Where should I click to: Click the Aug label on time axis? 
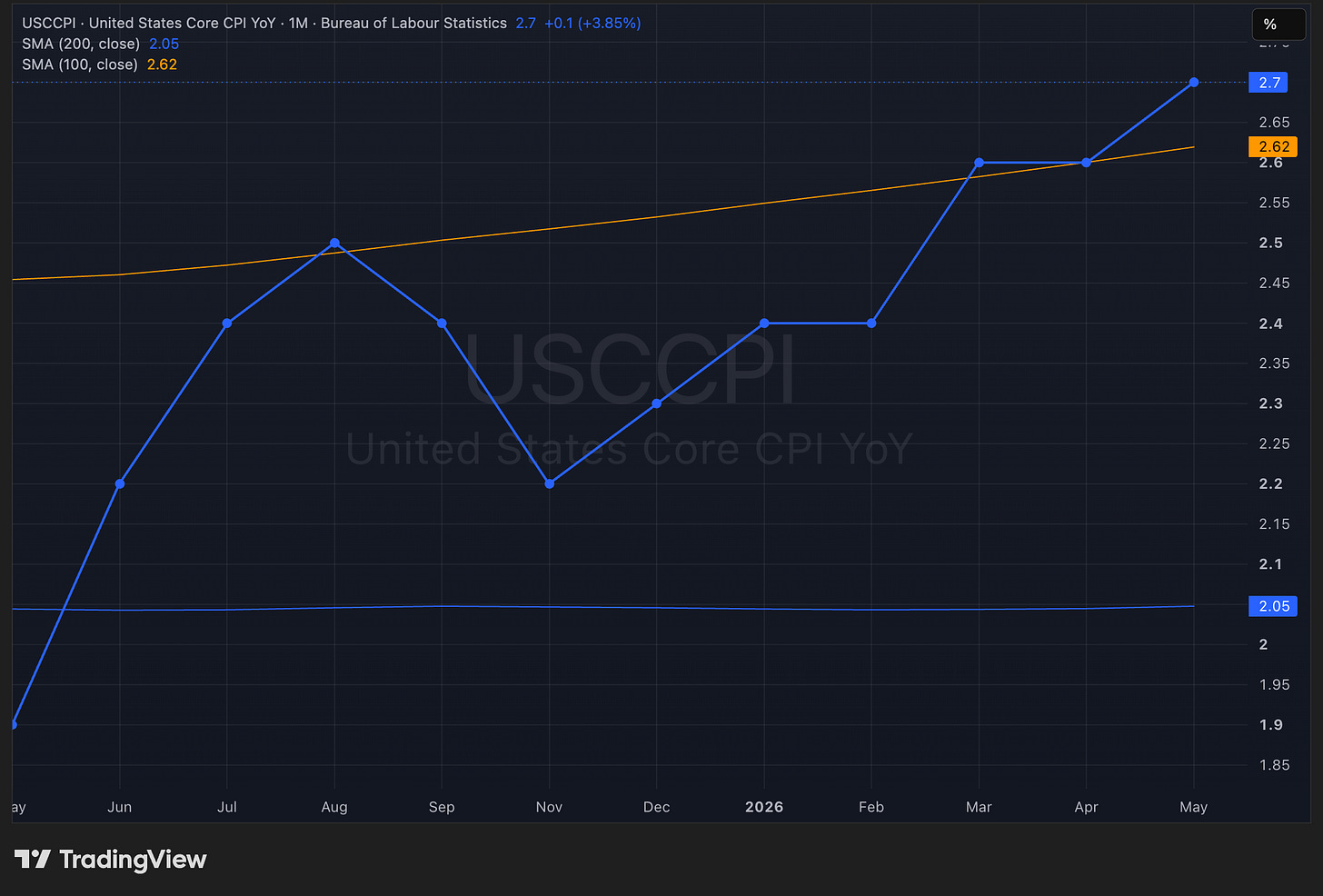point(334,807)
